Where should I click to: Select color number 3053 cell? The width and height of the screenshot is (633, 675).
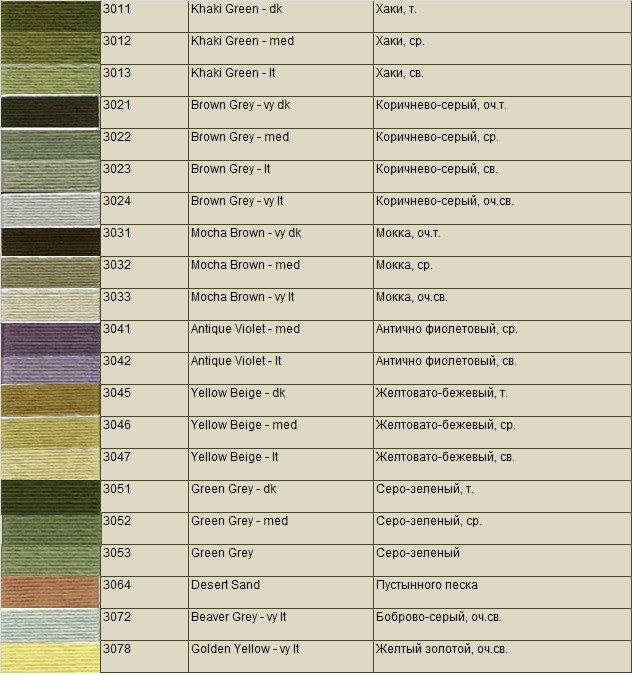point(145,560)
